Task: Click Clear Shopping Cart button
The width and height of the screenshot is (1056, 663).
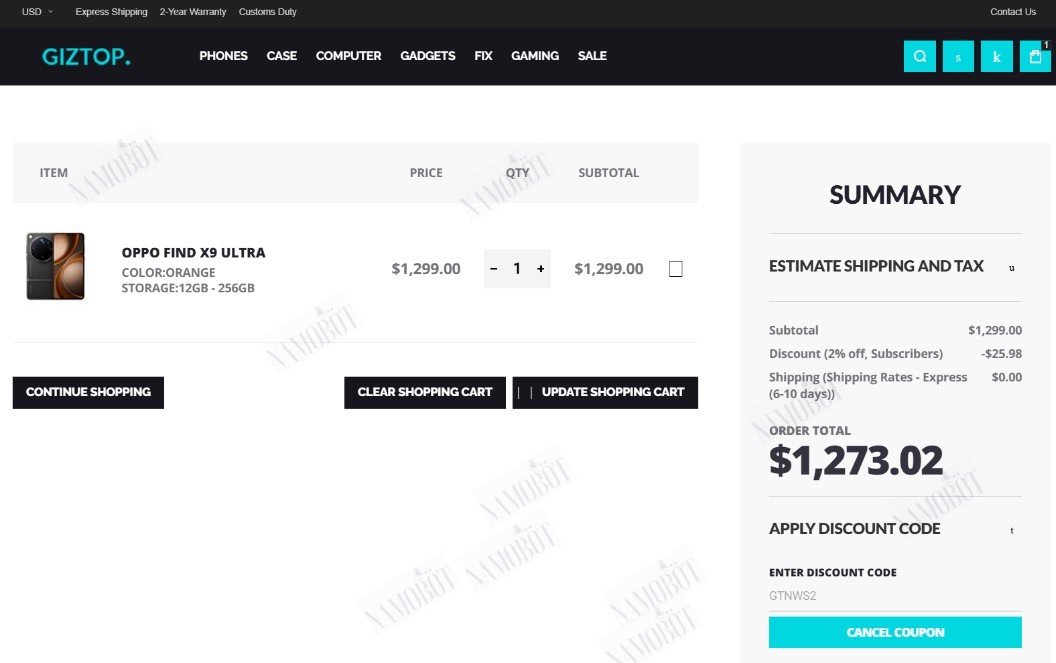Action: 425,392
